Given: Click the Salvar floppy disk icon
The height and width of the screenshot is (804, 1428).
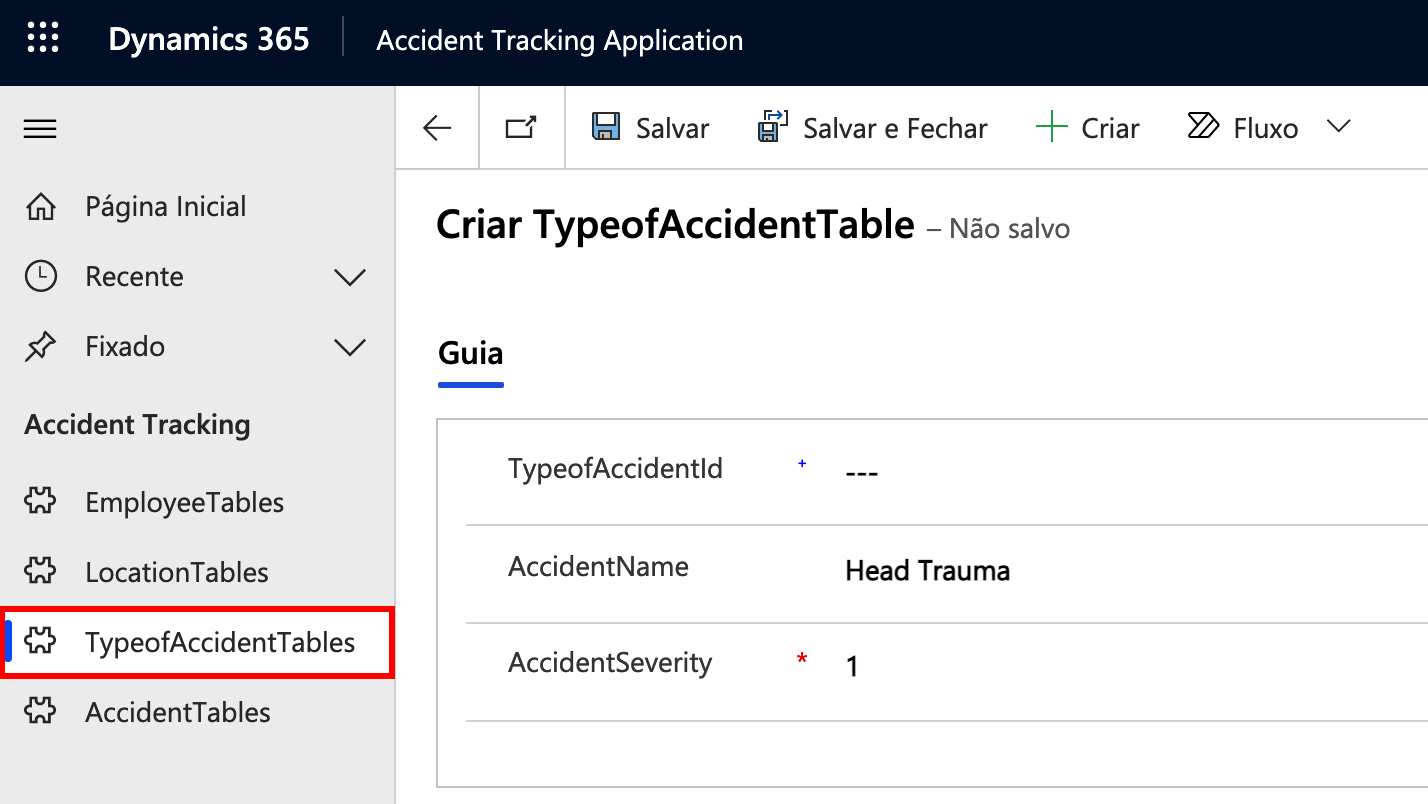Looking at the screenshot, I should pyautogui.click(x=605, y=128).
